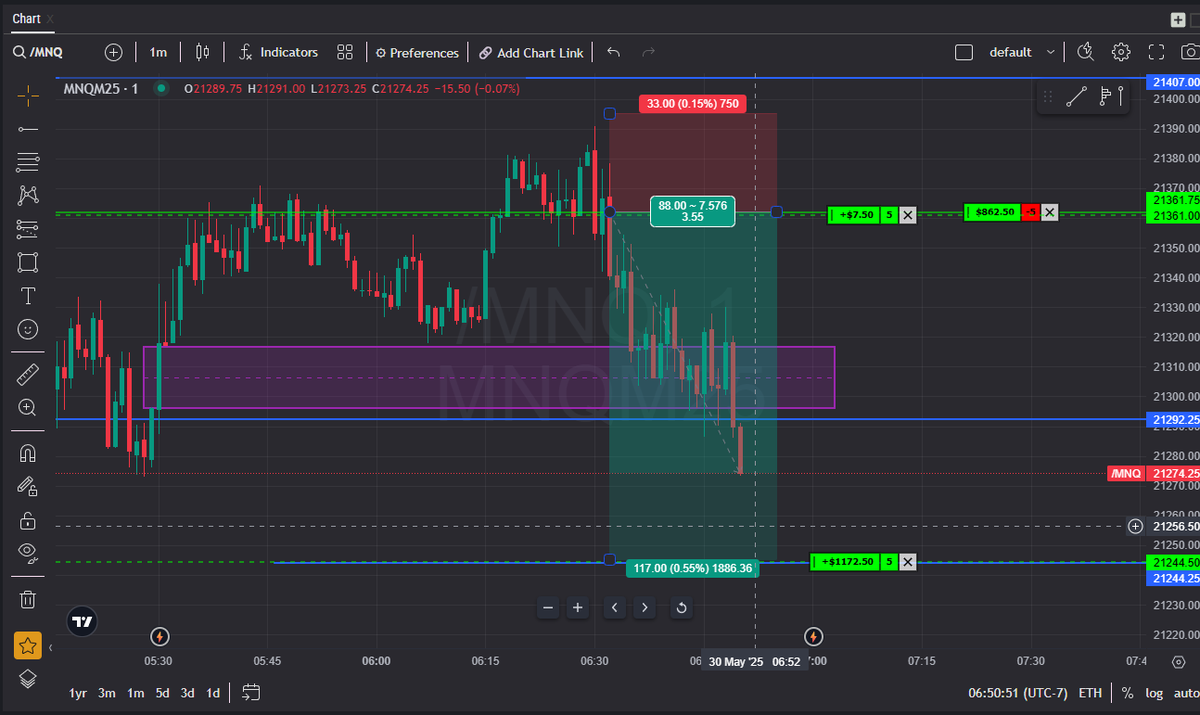Screen dimensions: 1200x715
Task: Open the forecasting and measurement tools
Action: [28, 229]
